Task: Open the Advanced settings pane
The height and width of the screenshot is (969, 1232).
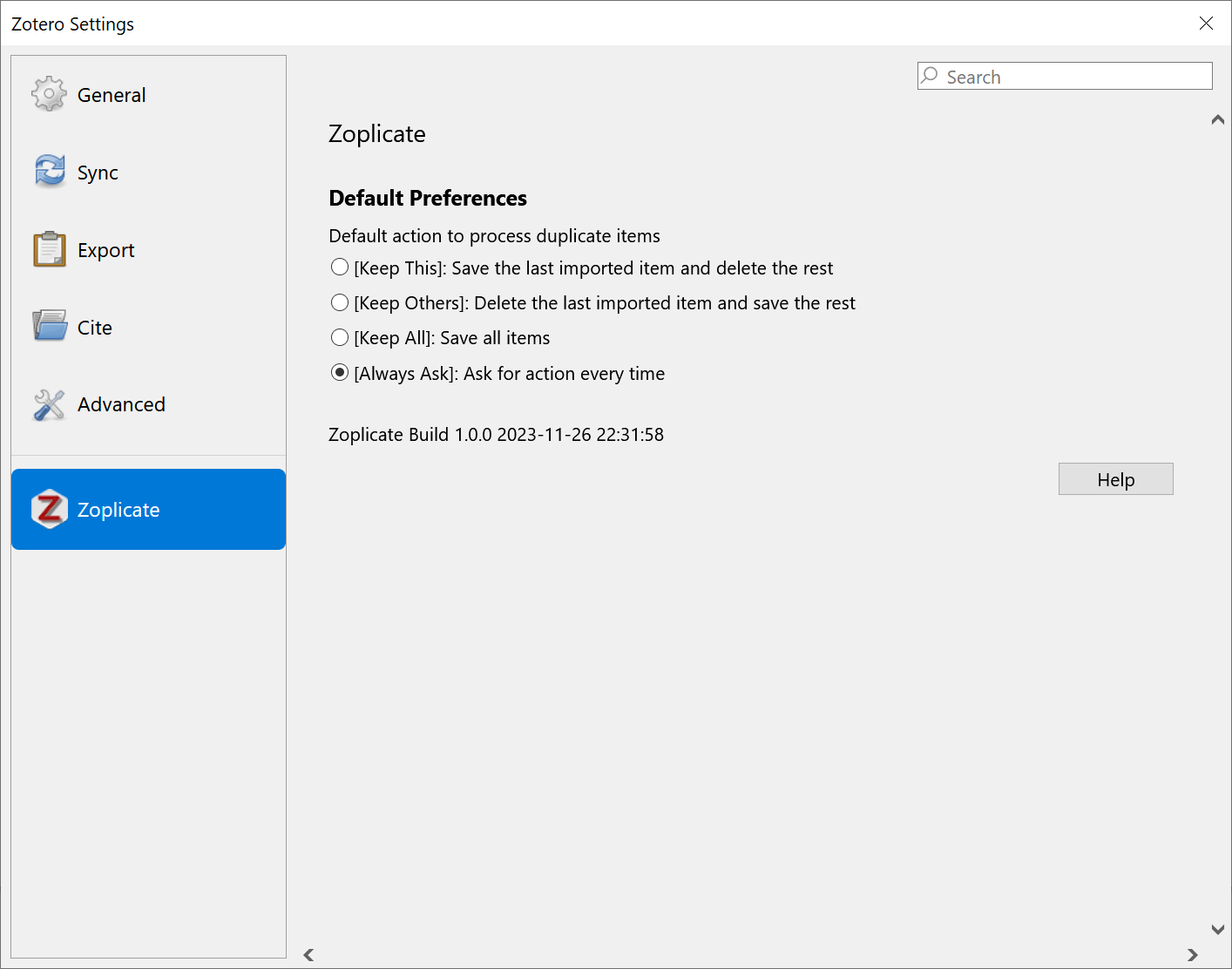Action: pyautogui.click(x=121, y=404)
